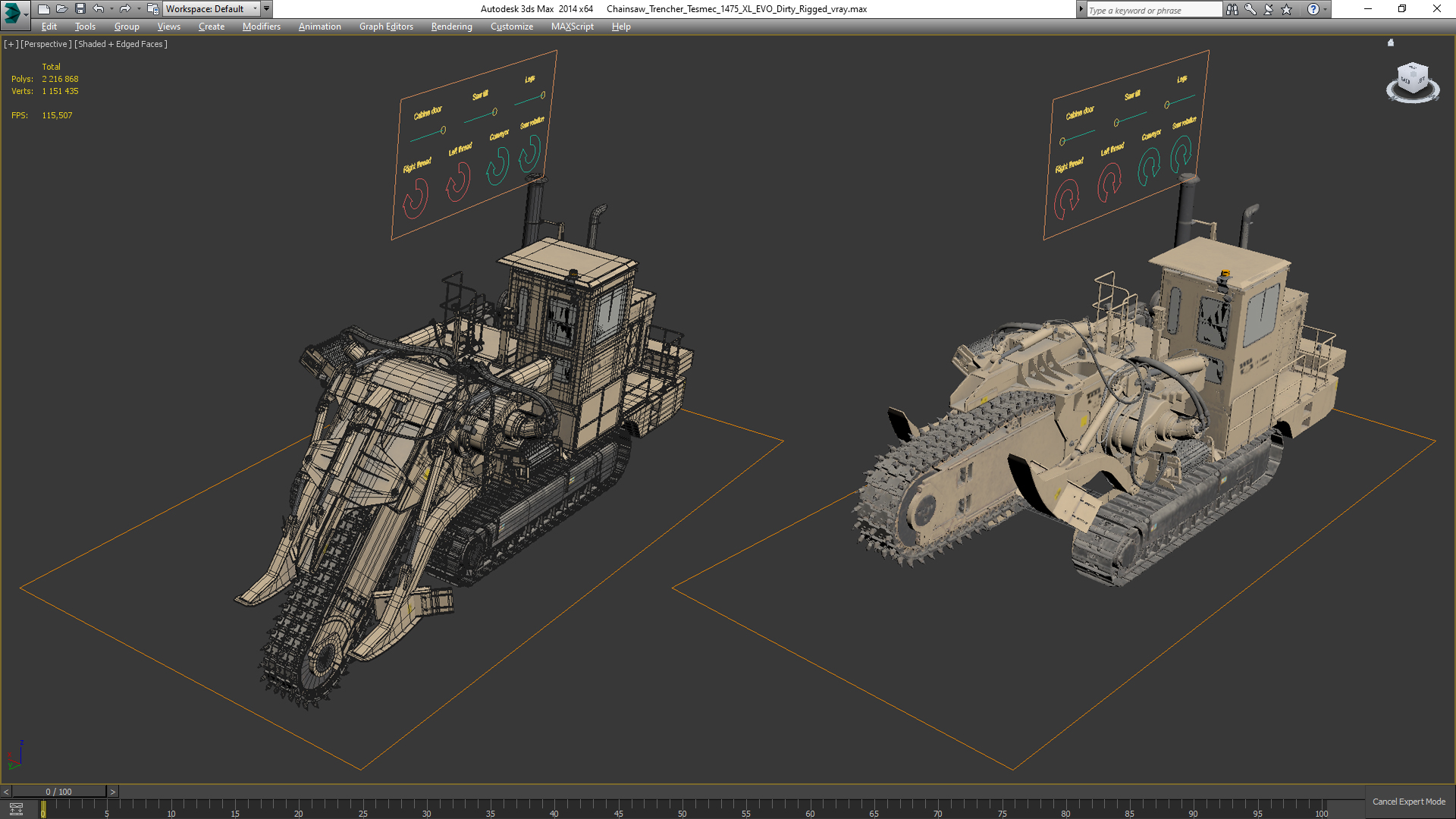Open the [Shaded + Edged Faces] shading menu
This screenshot has width=1456, height=819.
(121, 44)
